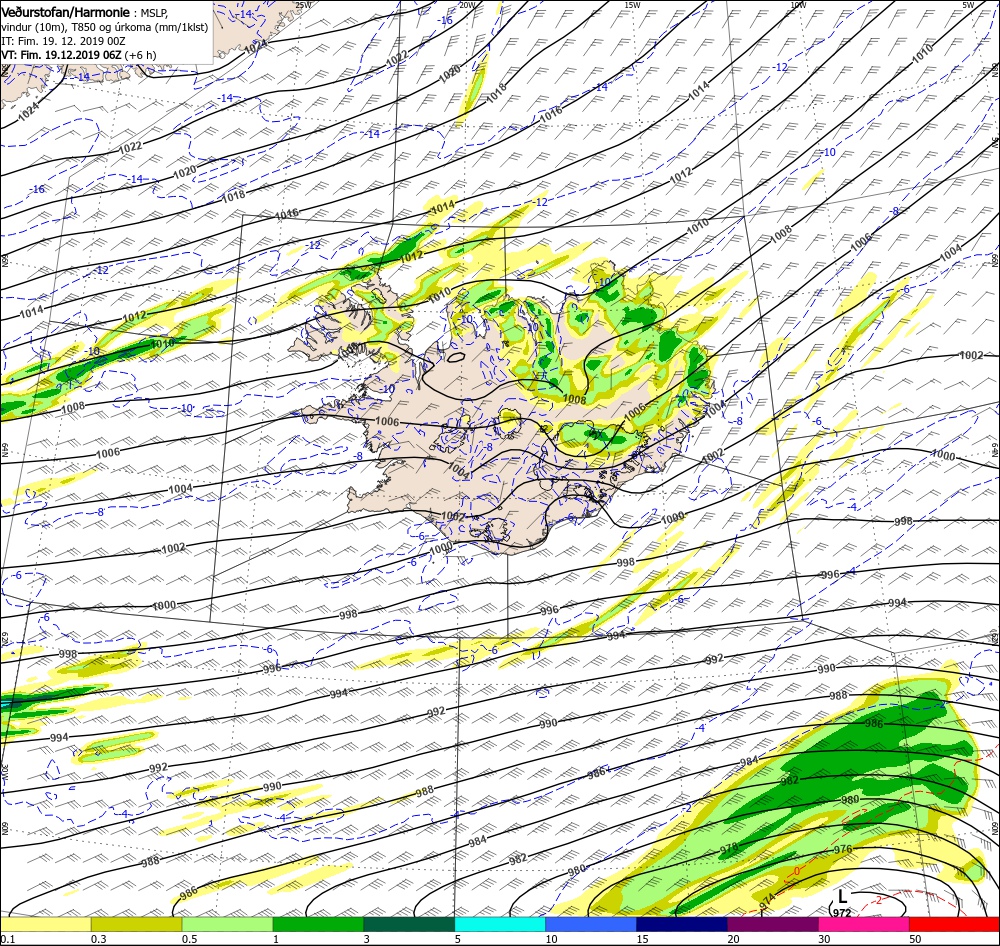Click the '10W' longitude label

pos(798,4)
